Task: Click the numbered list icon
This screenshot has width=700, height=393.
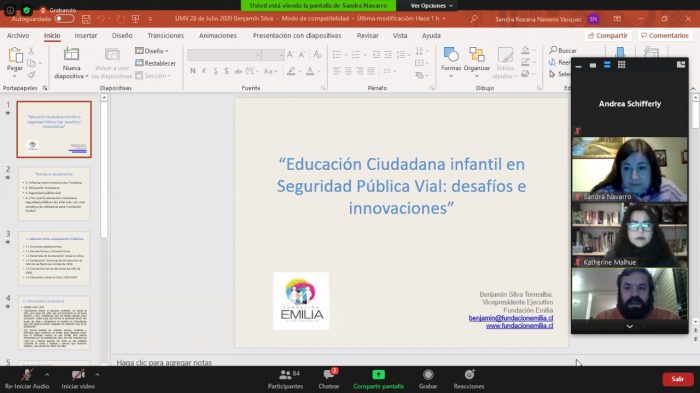Action: coord(355,54)
